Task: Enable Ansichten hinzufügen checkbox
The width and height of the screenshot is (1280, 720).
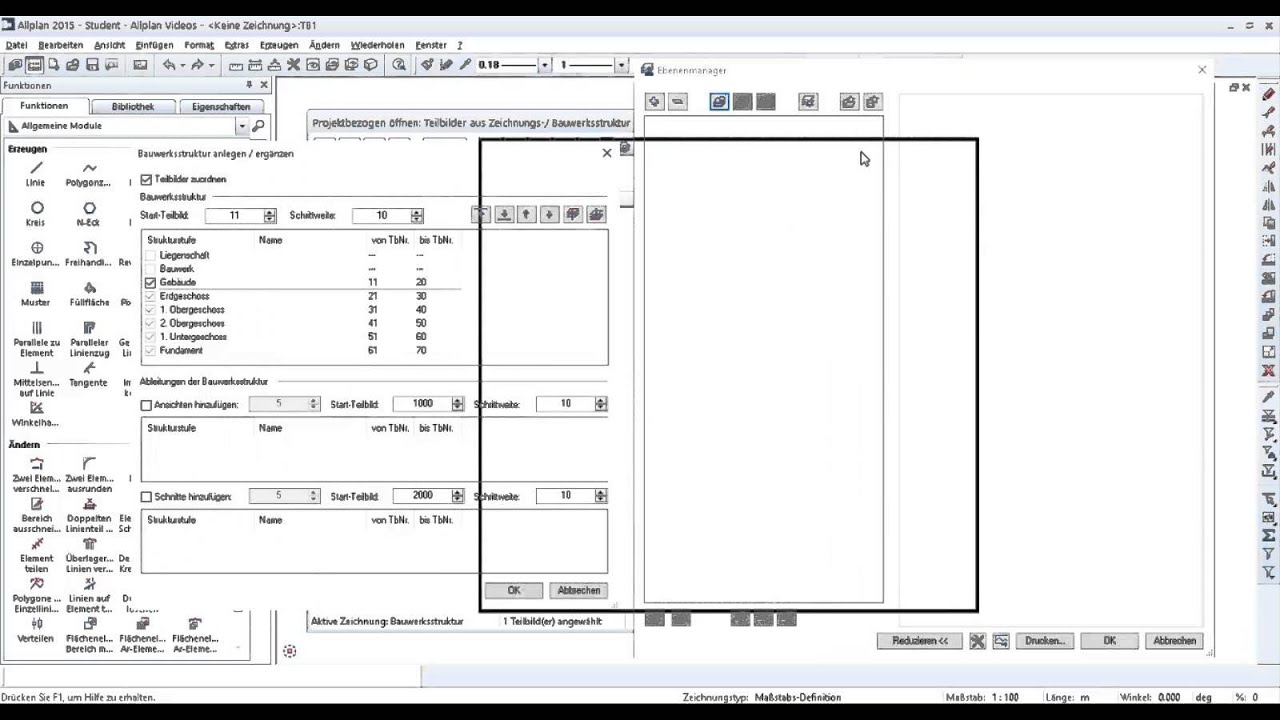Action: (147, 405)
